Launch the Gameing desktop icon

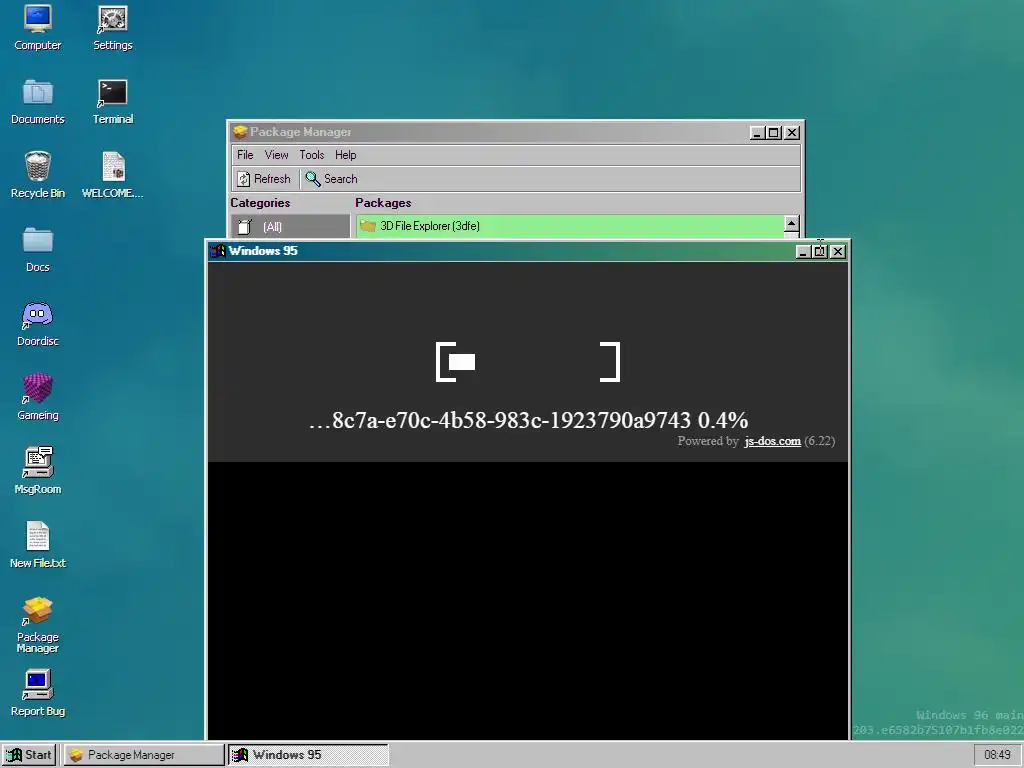point(38,397)
